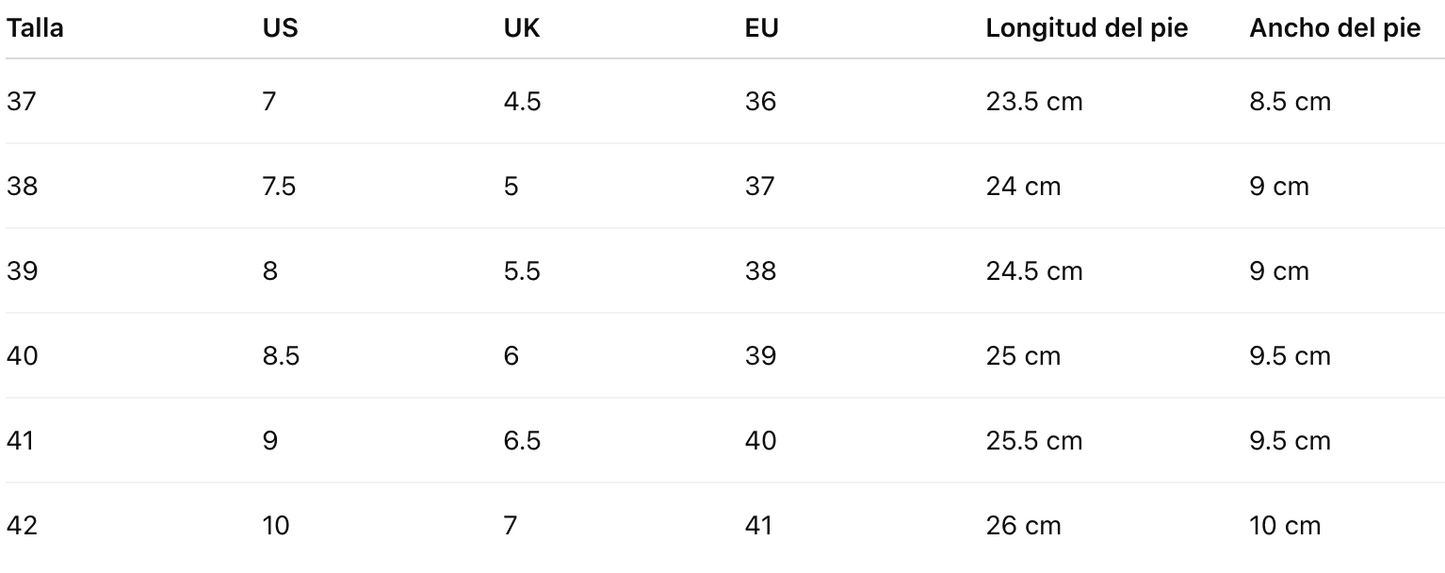Click the 10 cm foot width cell
Screen dimensions: 1445x573
point(1285,525)
